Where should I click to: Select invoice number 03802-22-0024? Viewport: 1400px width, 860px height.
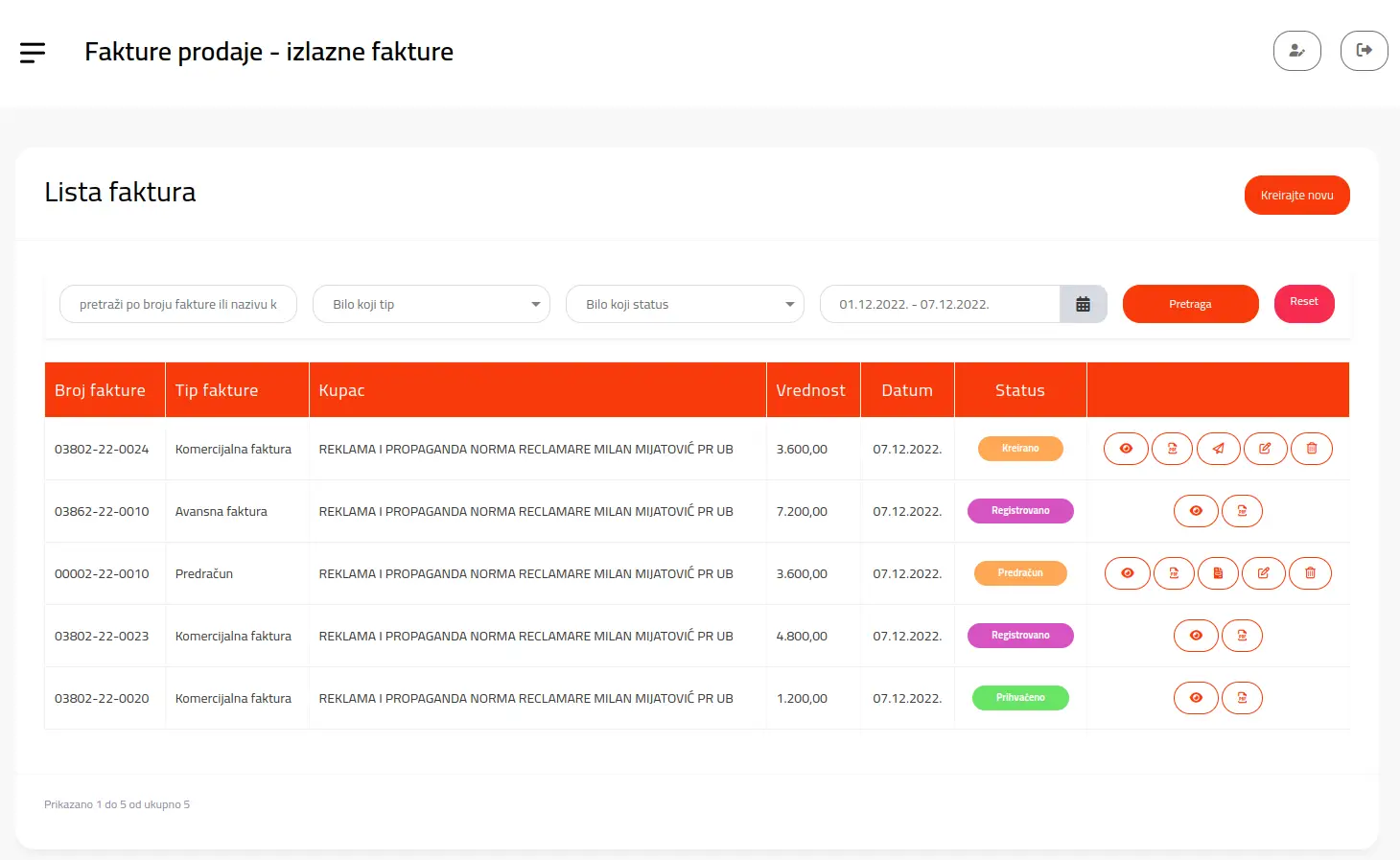102,449
